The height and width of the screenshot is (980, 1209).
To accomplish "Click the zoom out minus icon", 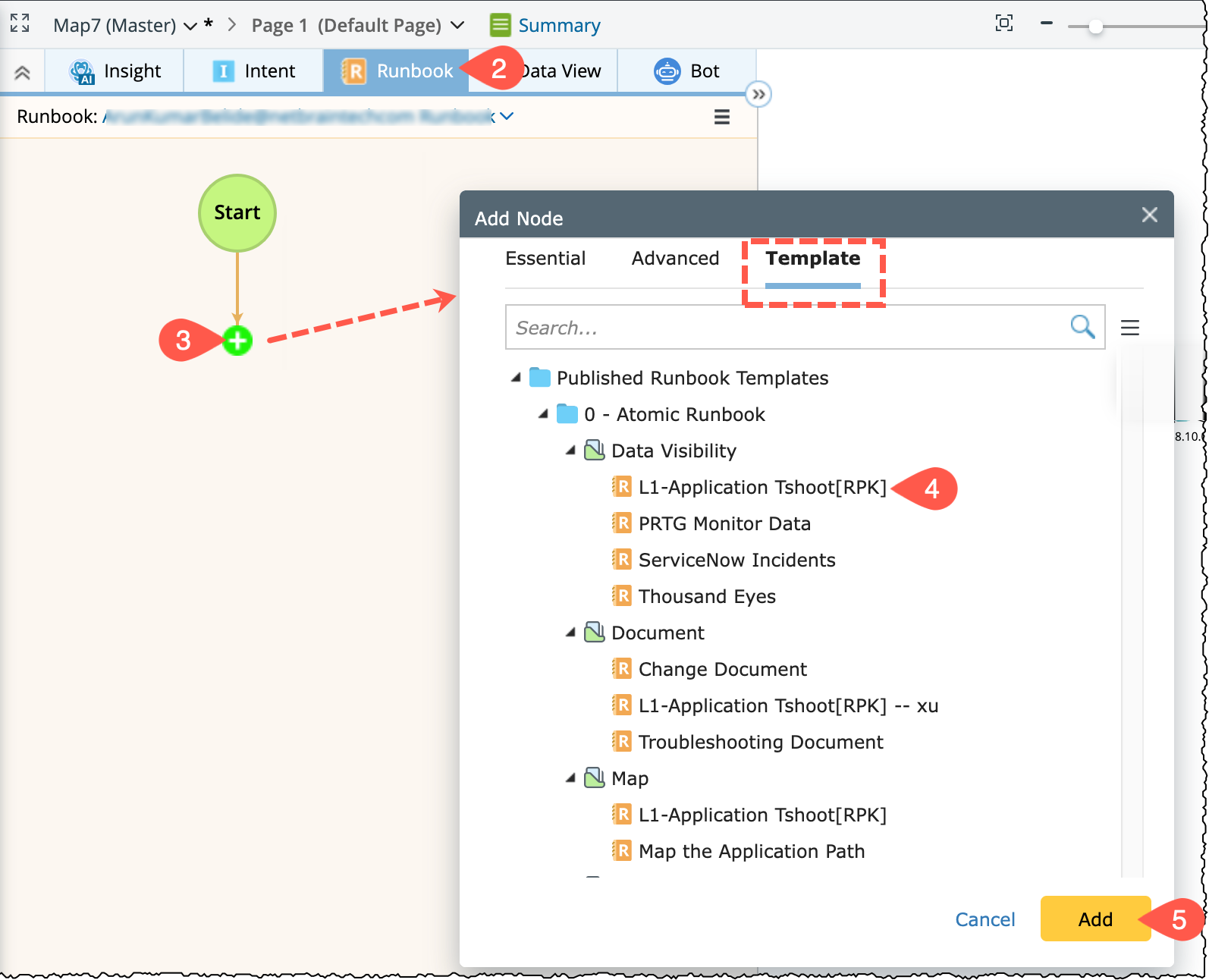I will click(x=1047, y=24).
